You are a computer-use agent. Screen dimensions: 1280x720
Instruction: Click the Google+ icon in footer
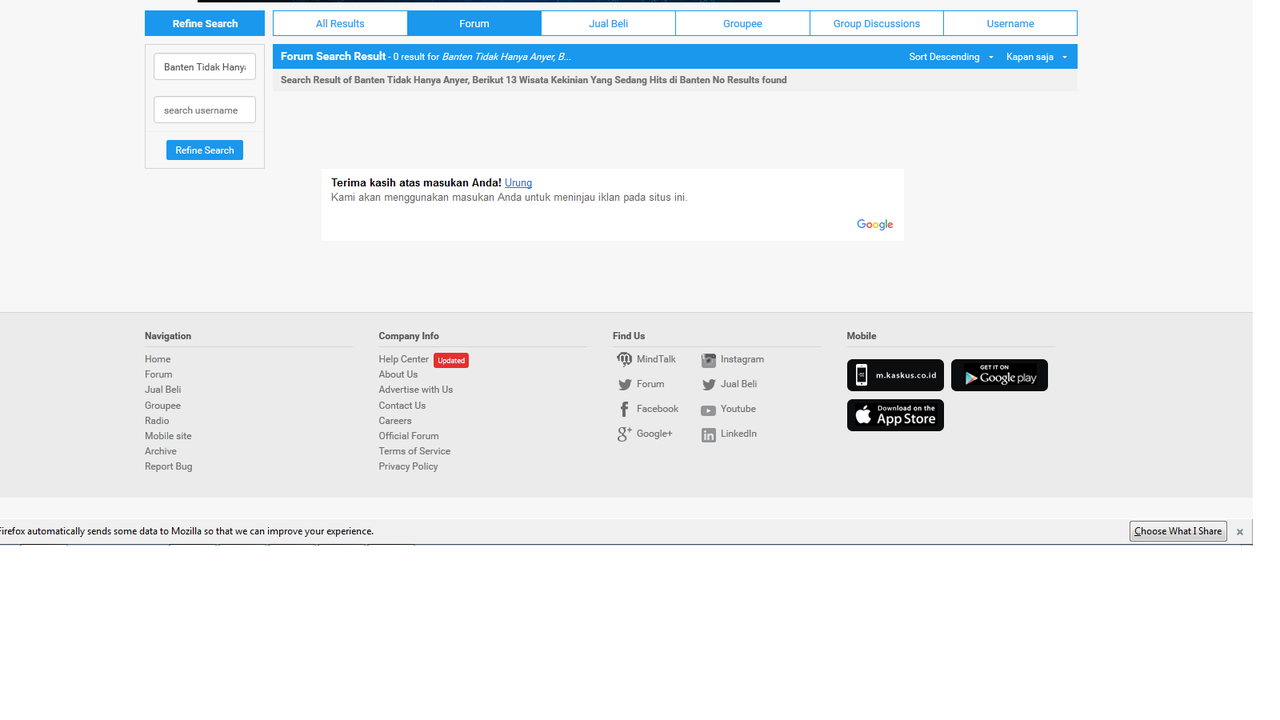click(x=624, y=434)
